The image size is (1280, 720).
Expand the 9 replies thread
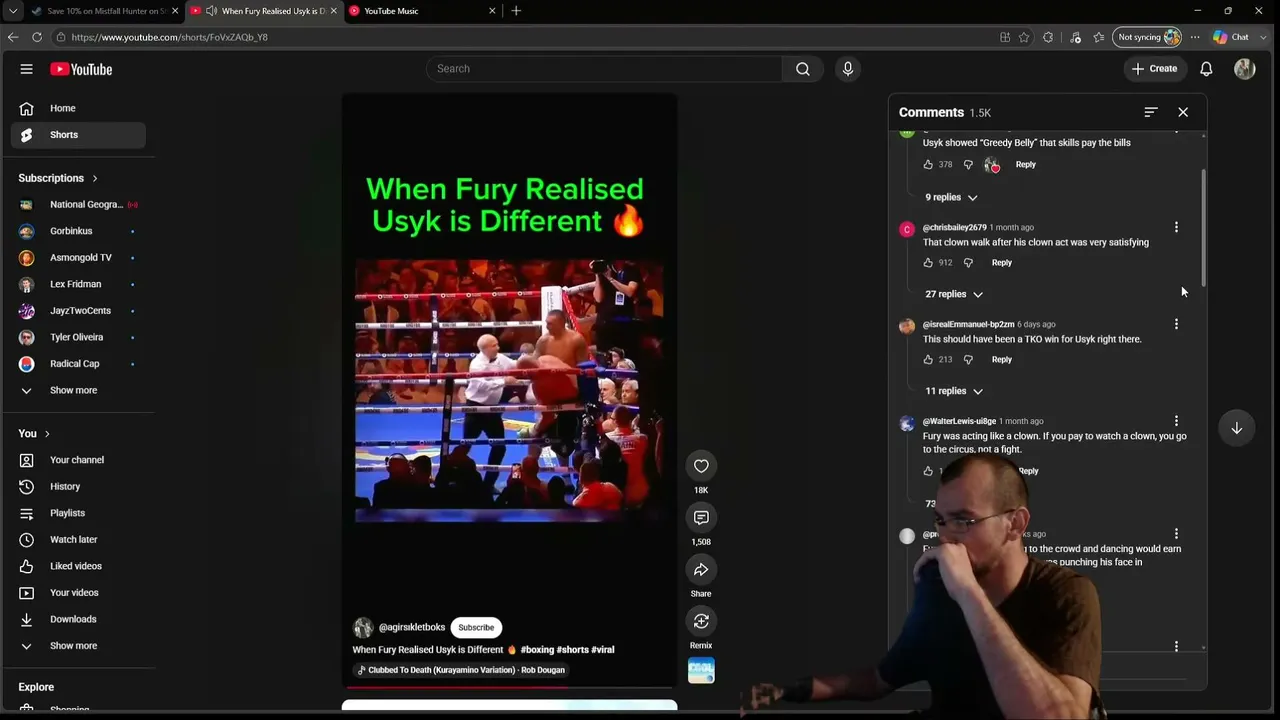click(951, 198)
